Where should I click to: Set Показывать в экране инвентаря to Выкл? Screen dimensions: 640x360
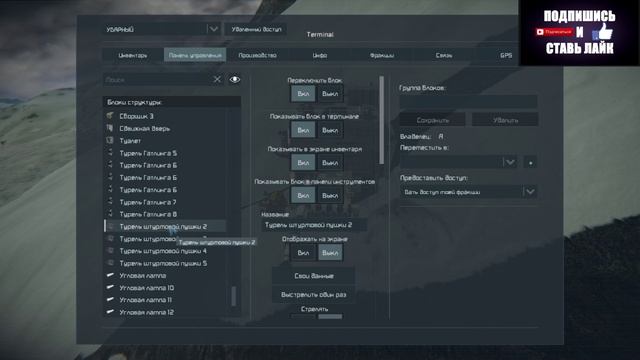(330, 162)
